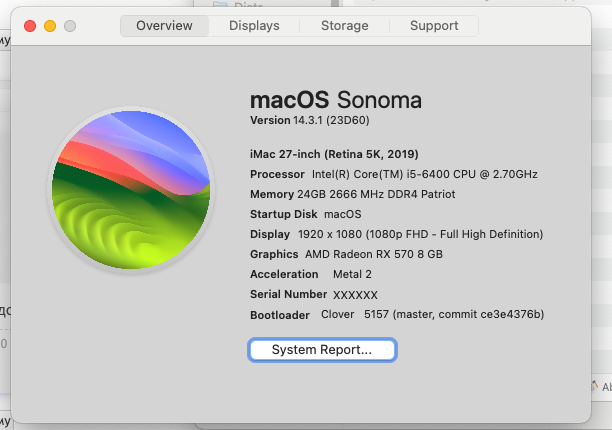Click Memory 24GB 2666 MHz DDR4 Patriot
612x430 pixels.
point(352,194)
